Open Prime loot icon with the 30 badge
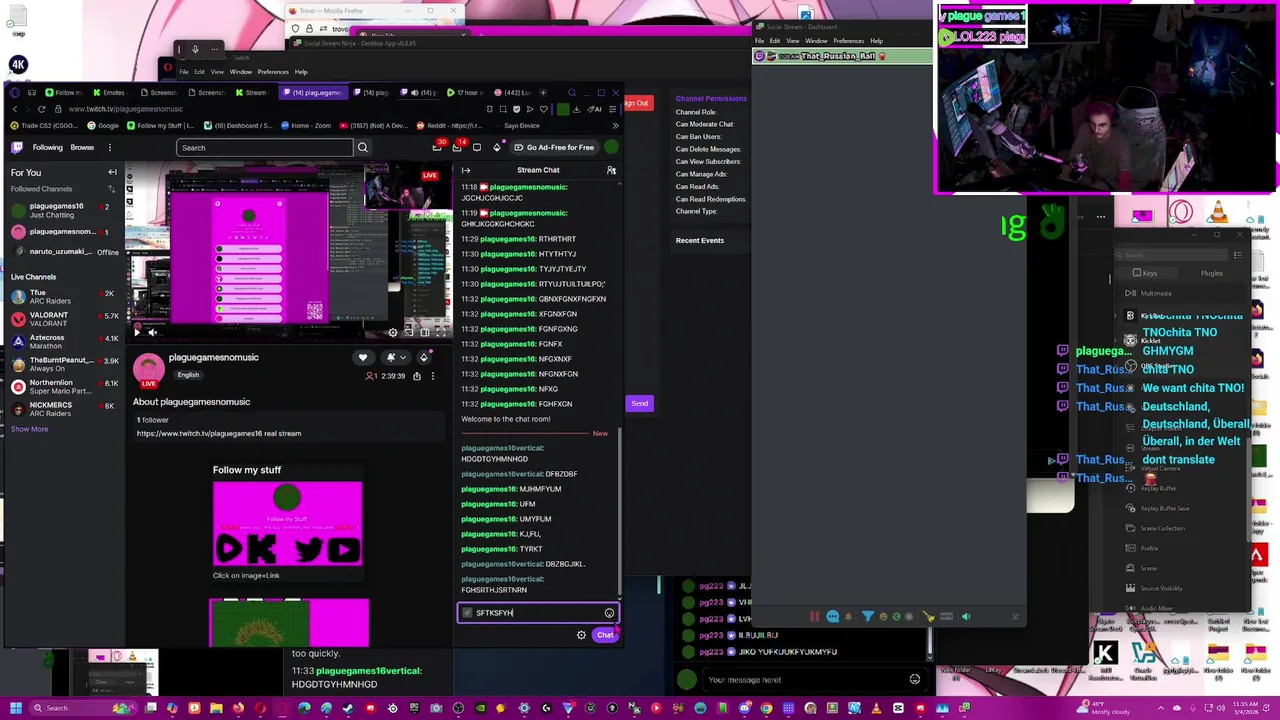 tap(437, 147)
